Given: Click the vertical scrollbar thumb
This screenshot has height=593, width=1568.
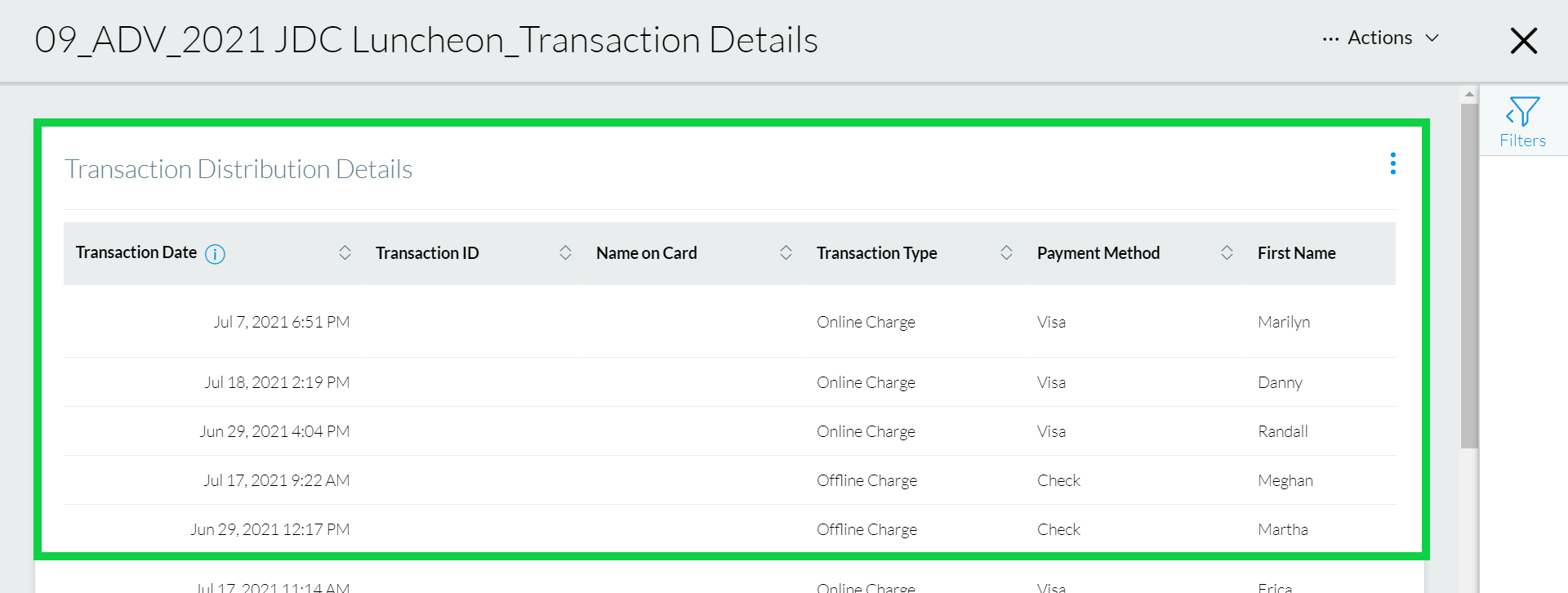Looking at the screenshot, I should 1469,275.
